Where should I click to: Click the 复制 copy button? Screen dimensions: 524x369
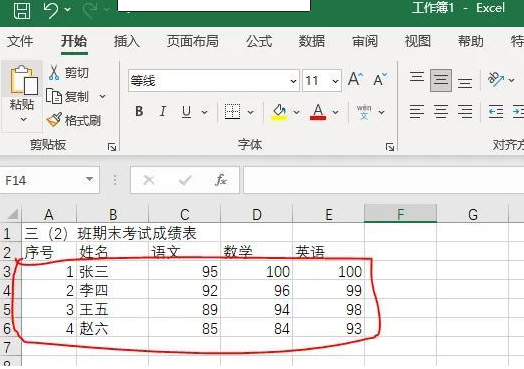coord(67,97)
